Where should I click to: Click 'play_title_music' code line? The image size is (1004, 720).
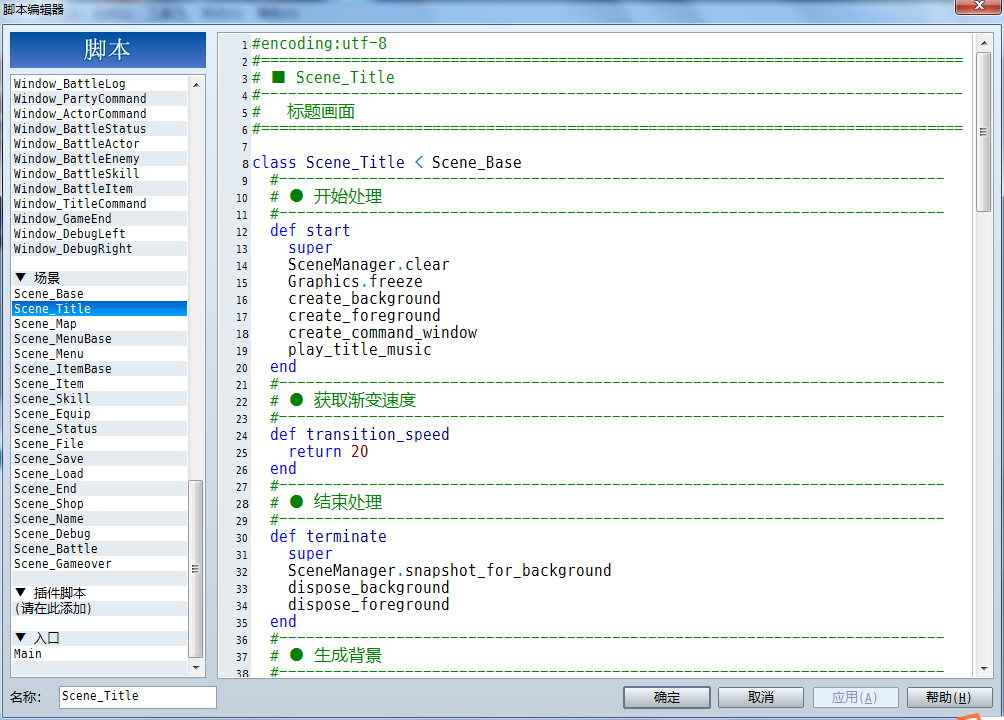coord(359,350)
